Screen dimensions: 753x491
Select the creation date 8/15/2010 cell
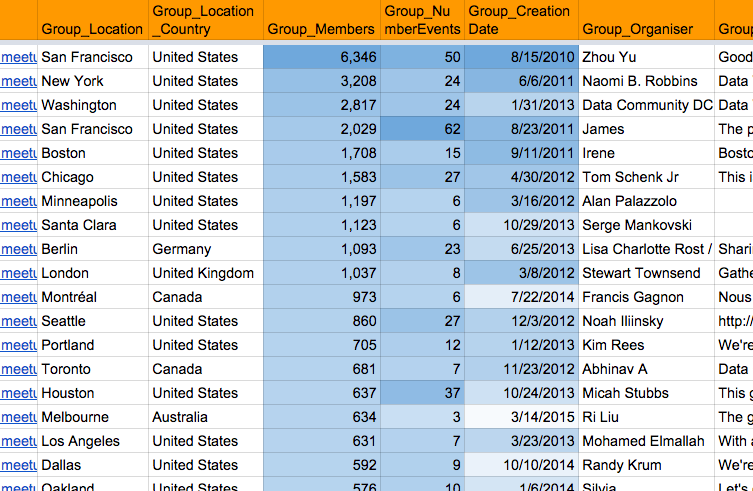click(x=520, y=57)
